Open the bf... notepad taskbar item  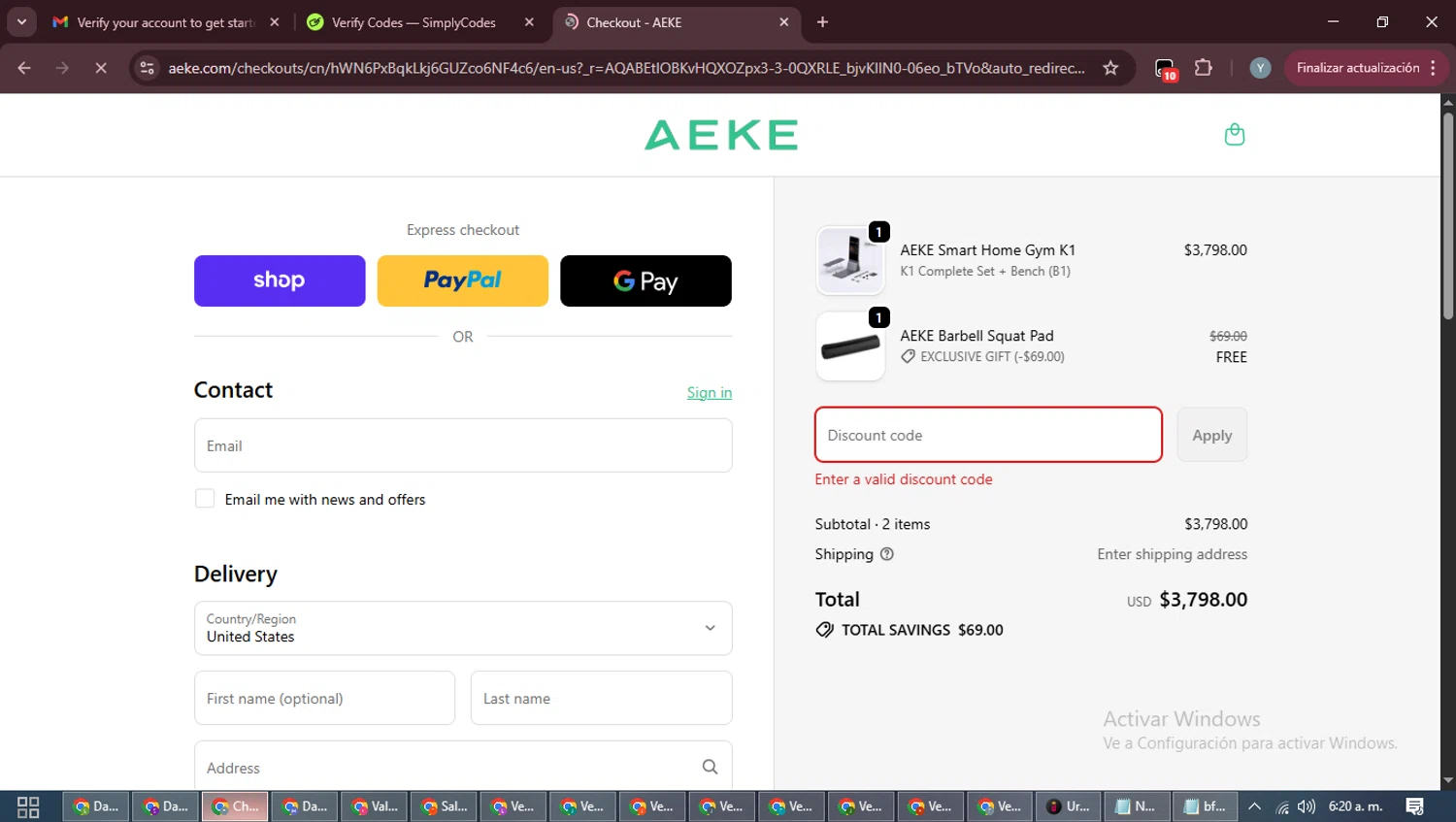pyautogui.click(x=1205, y=806)
